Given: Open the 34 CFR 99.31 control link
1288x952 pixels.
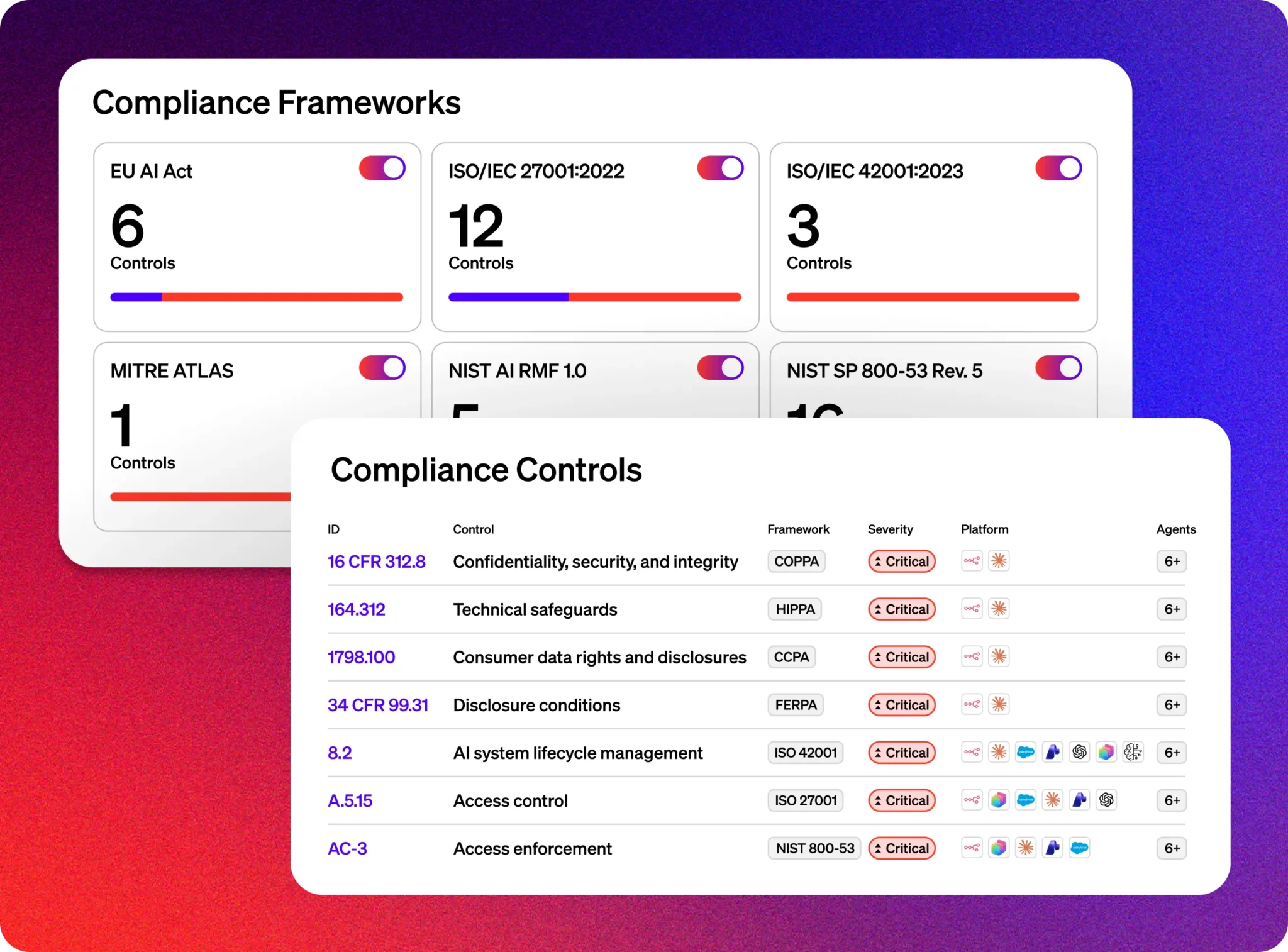Looking at the screenshot, I should coord(377,705).
